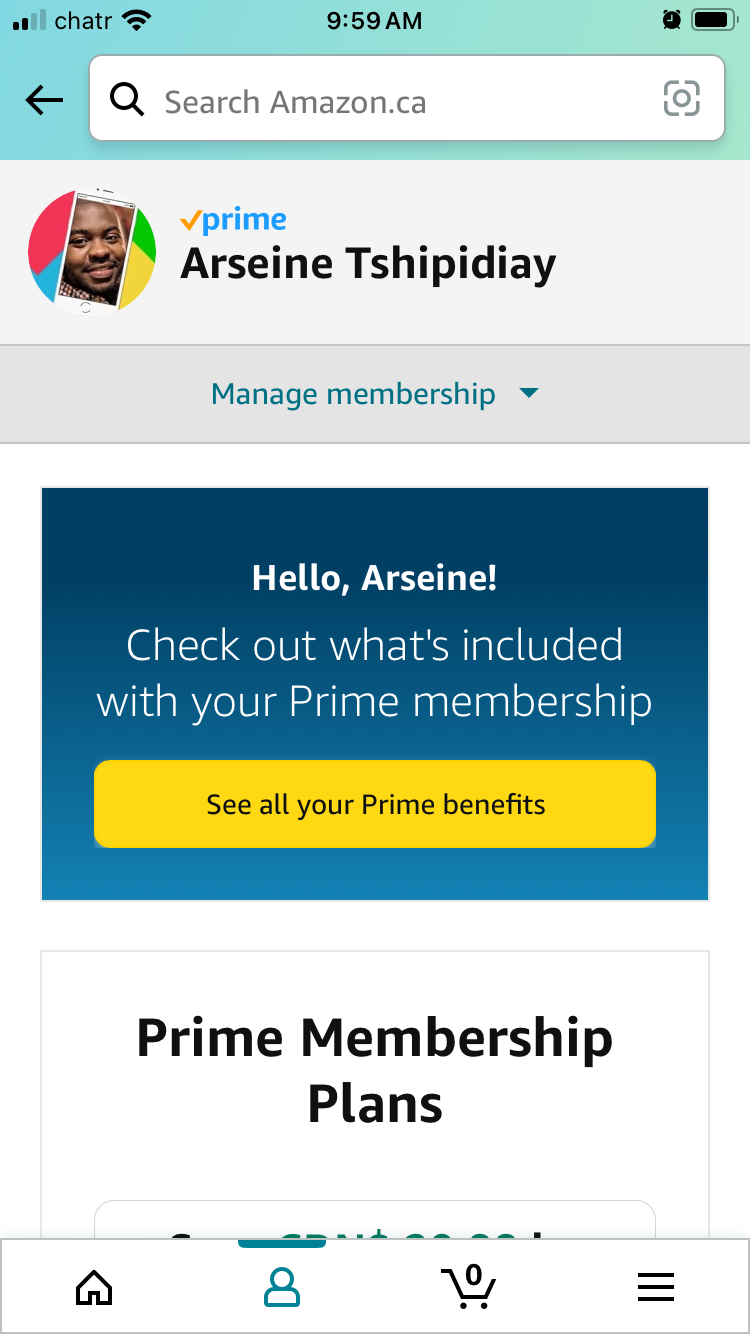Expand the Manage membership dropdown
This screenshot has width=750, height=1334.
coord(353,394)
